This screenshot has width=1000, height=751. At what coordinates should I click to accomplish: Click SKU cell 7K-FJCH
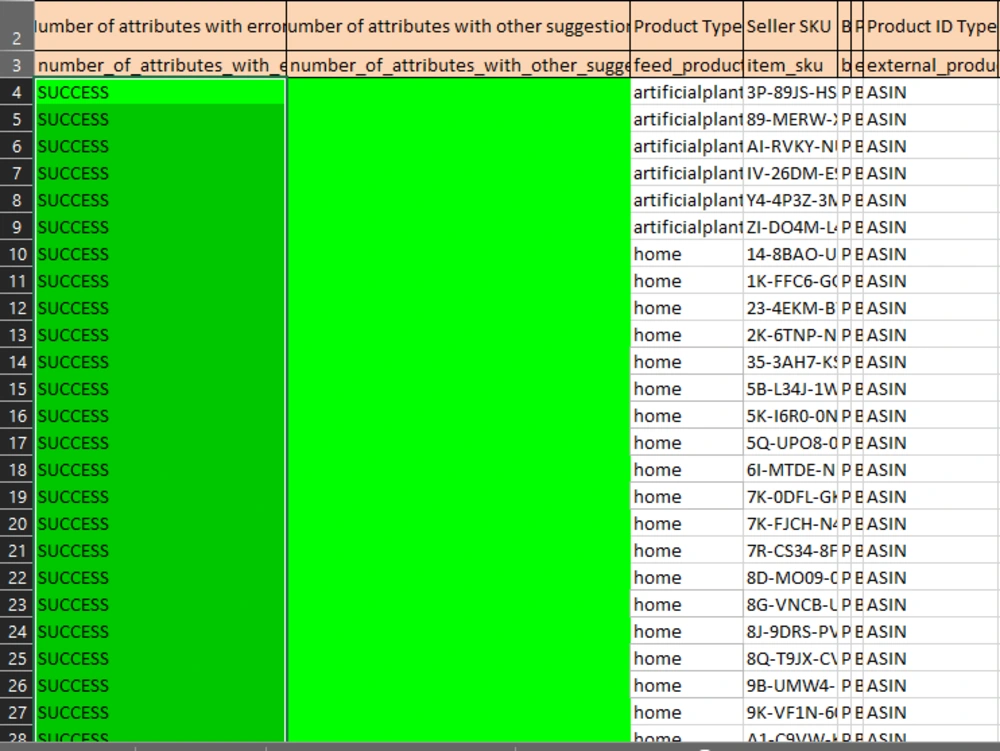coord(790,524)
